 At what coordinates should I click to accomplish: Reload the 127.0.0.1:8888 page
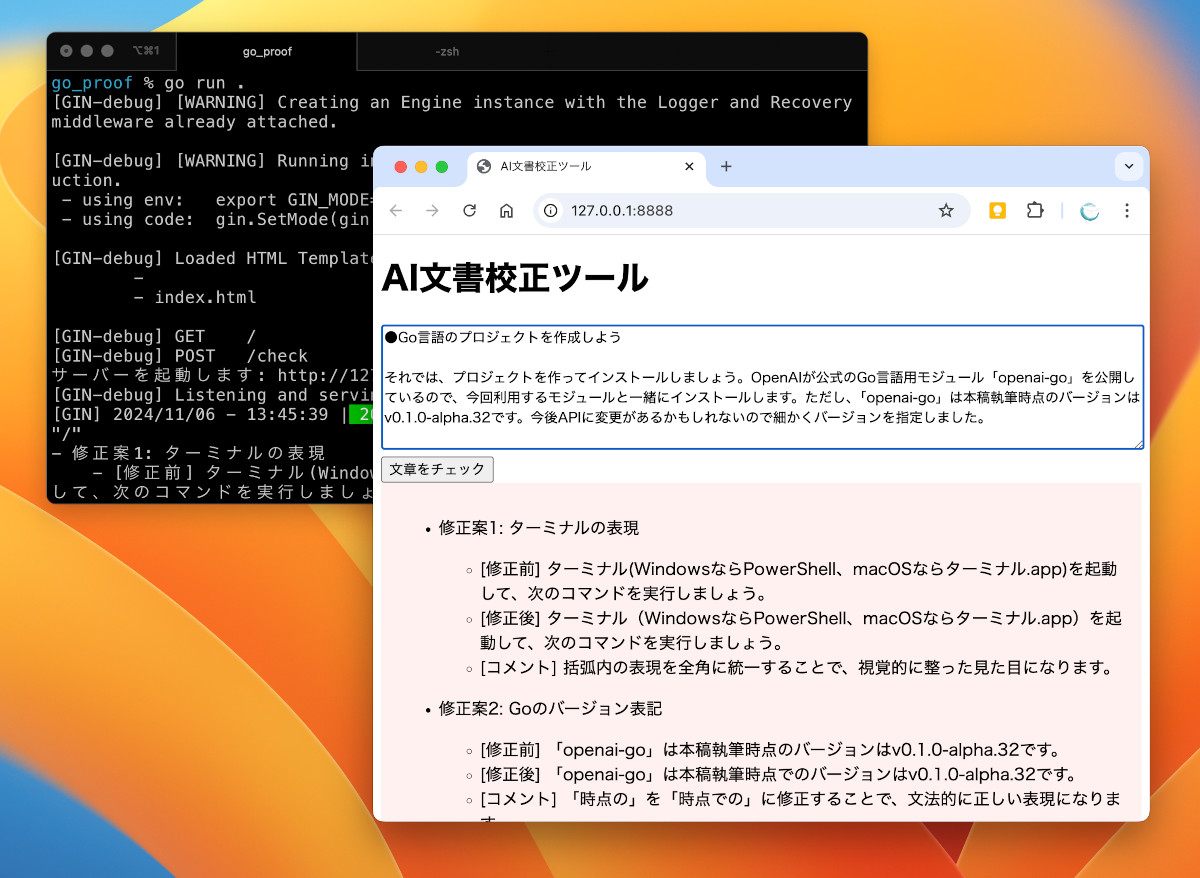pos(469,211)
